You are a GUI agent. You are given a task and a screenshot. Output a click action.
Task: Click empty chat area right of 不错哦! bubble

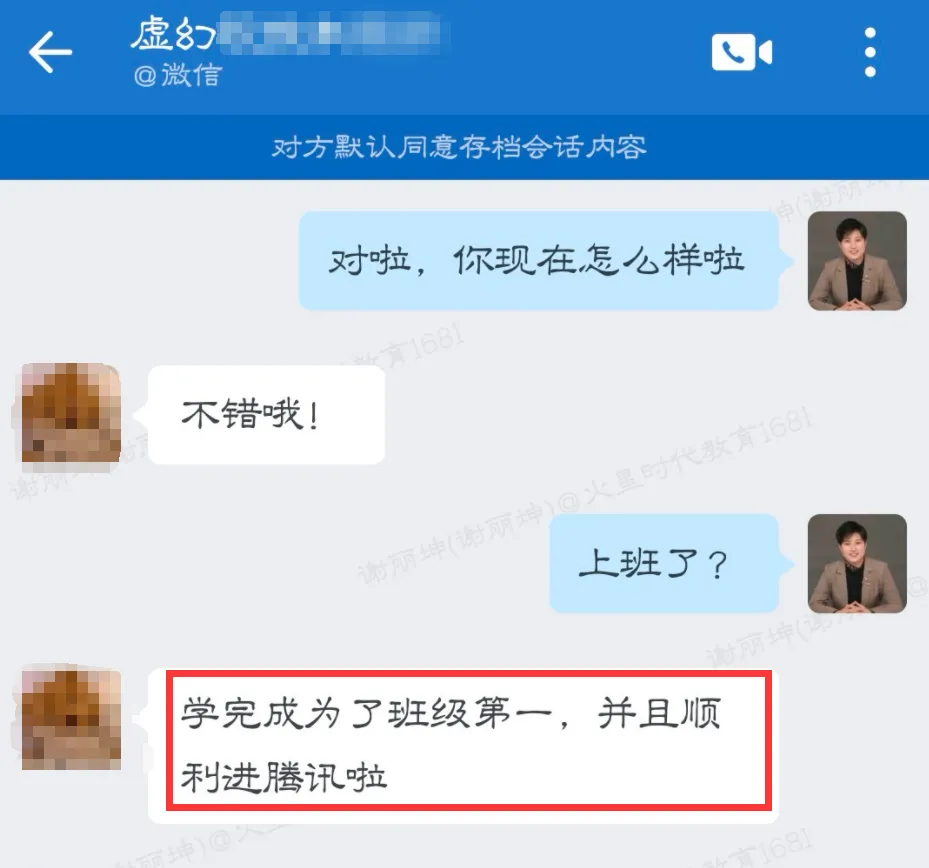pos(592,414)
